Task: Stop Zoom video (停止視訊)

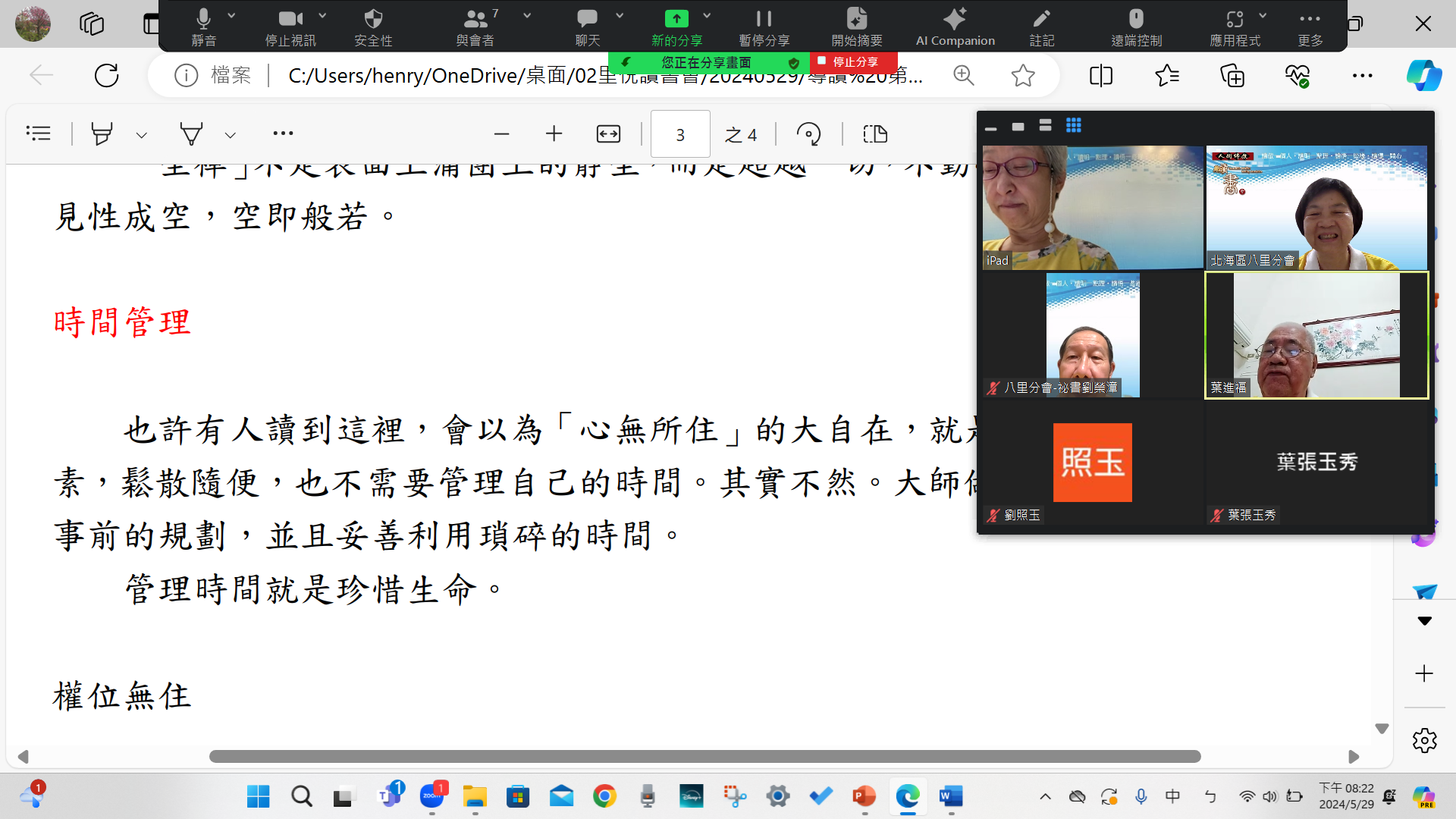Action: click(290, 27)
